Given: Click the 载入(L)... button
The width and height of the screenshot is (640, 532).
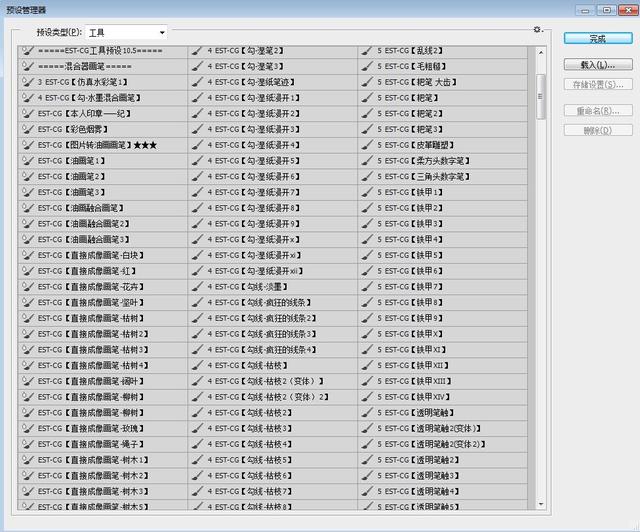Looking at the screenshot, I should tap(598, 65).
